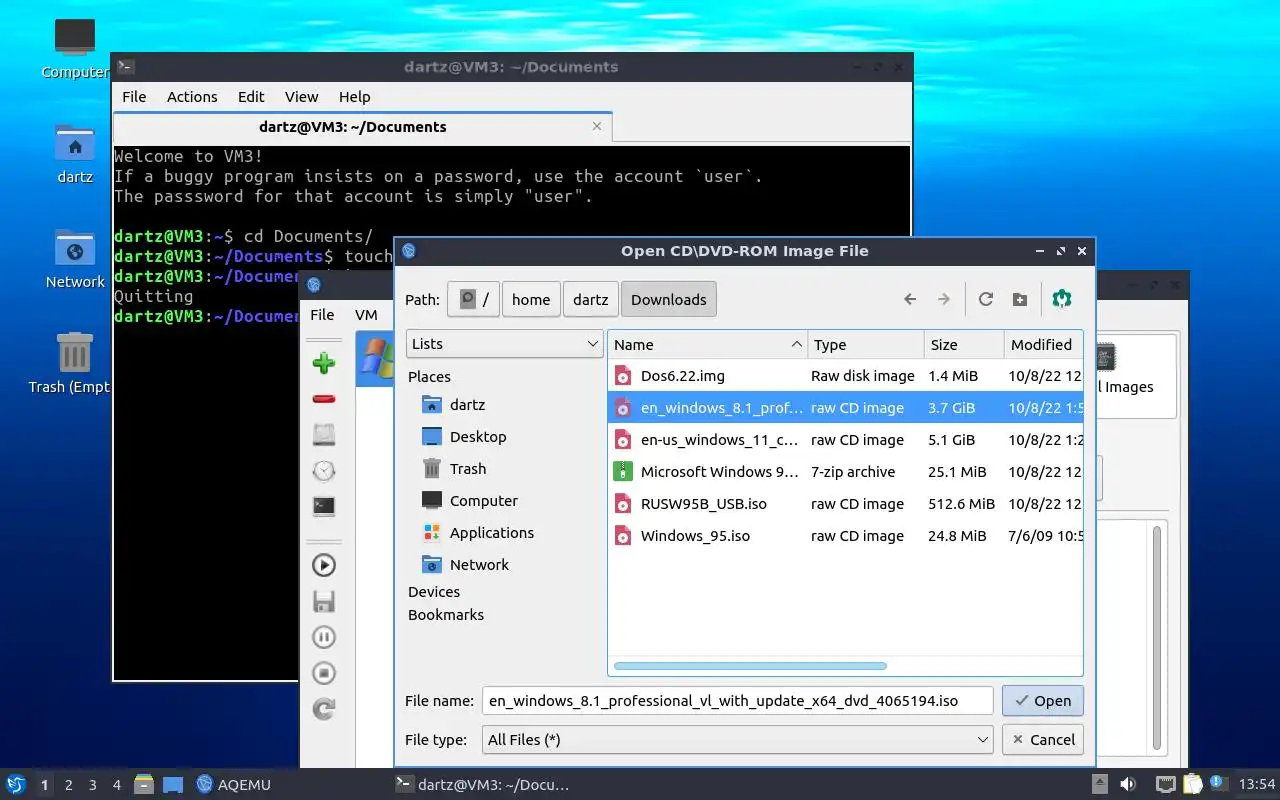The image size is (1280, 800).
Task: Click the red minus Delete VM icon in AQEMU
Action: [x=323, y=399]
